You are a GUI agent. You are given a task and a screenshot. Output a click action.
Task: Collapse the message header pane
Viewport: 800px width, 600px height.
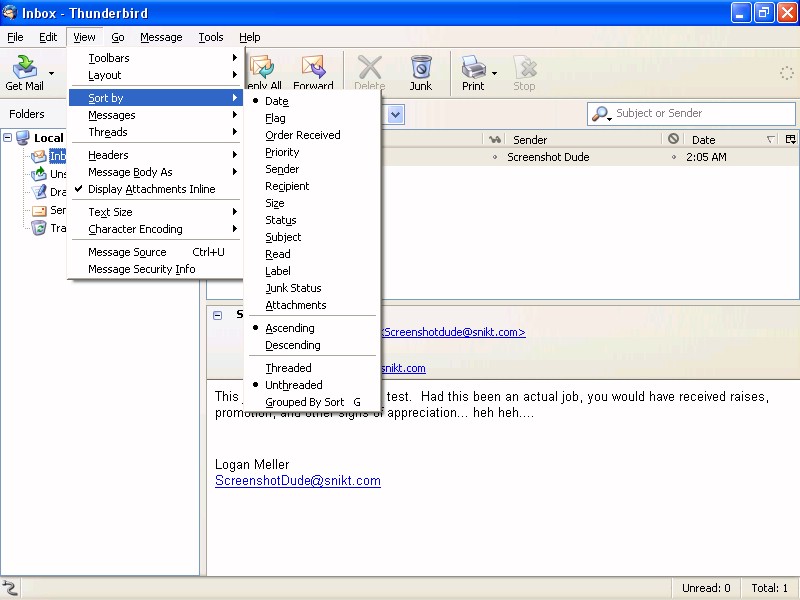point(217,315)
